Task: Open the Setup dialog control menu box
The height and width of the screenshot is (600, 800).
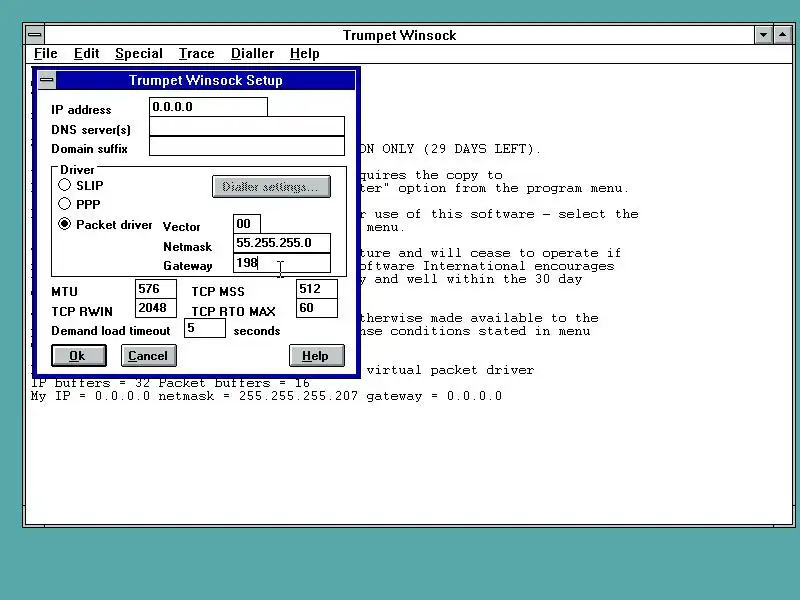Action: pos(47,80)
